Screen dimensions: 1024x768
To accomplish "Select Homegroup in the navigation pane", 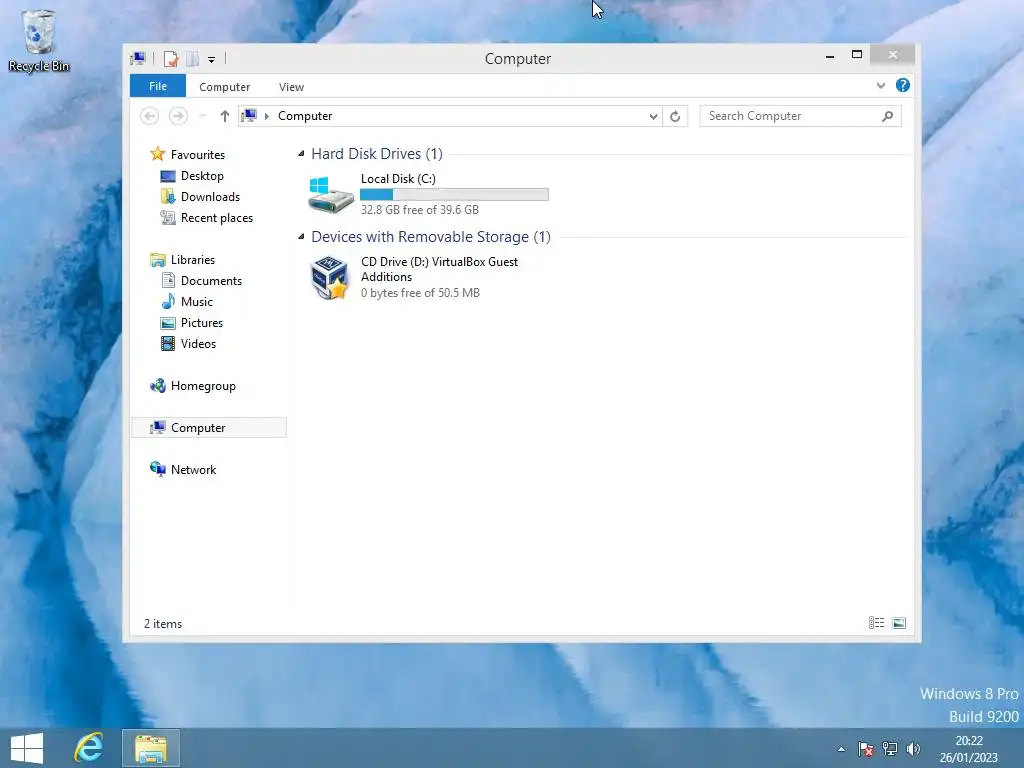I will (x=203, y=386).
